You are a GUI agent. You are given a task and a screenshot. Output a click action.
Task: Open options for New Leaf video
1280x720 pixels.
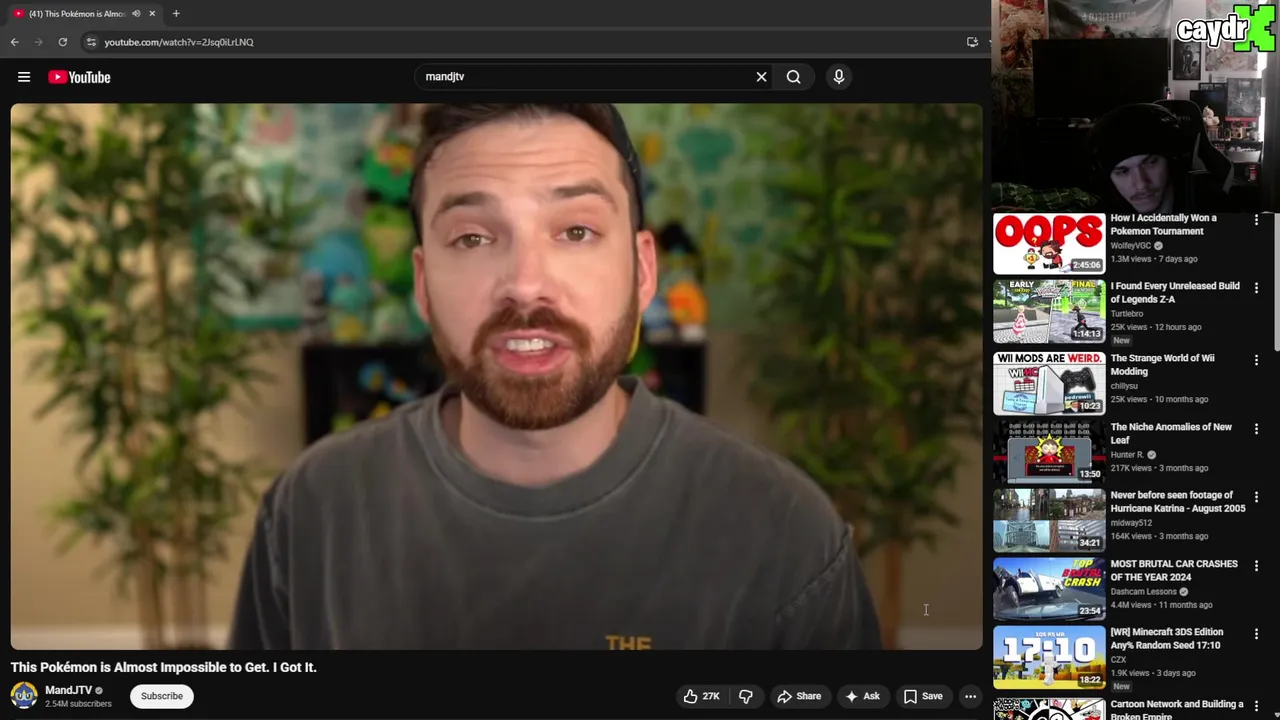[1256, 428]
